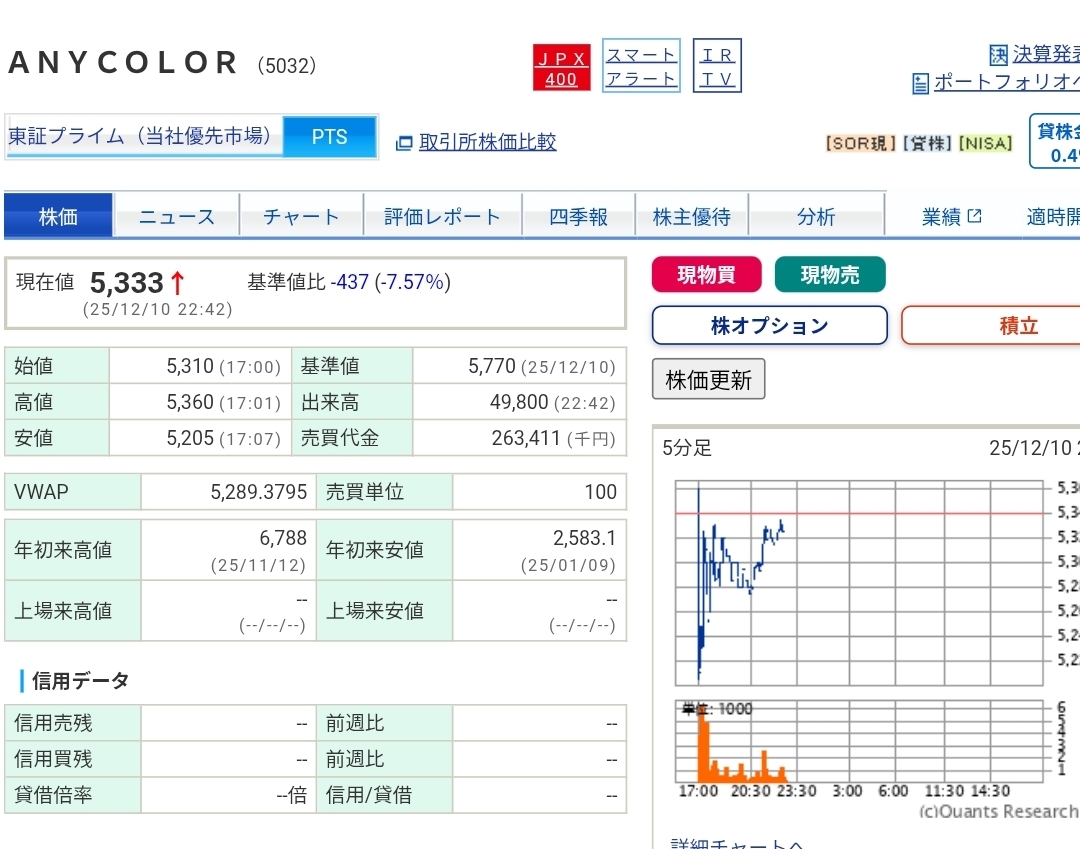Open the 業績 external link tab
The width and height of the screenshot is (1080, 849).
[x=951, y=217]
